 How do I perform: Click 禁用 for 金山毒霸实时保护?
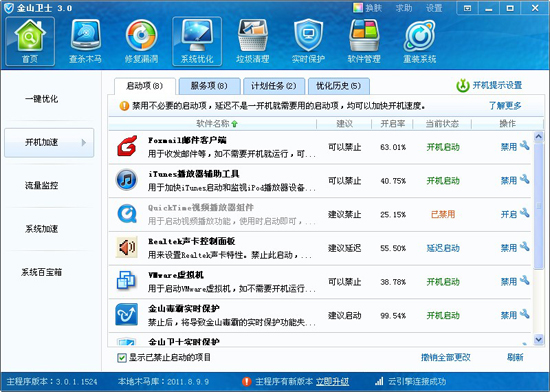(x=509, y=315)
